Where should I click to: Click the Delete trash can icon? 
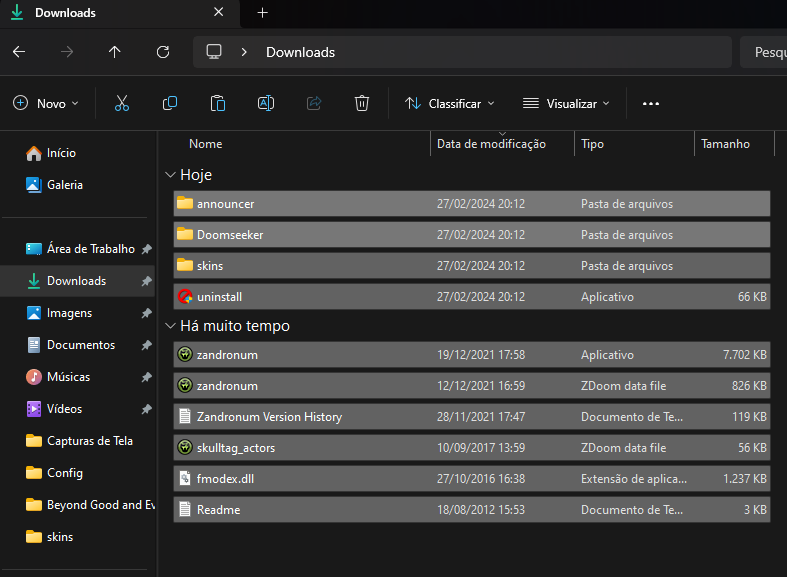[x=362, y=103]
